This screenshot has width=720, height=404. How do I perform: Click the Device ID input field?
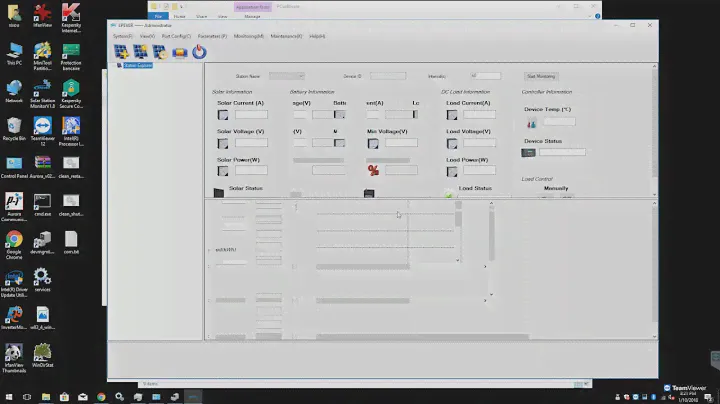click(388, 75)
